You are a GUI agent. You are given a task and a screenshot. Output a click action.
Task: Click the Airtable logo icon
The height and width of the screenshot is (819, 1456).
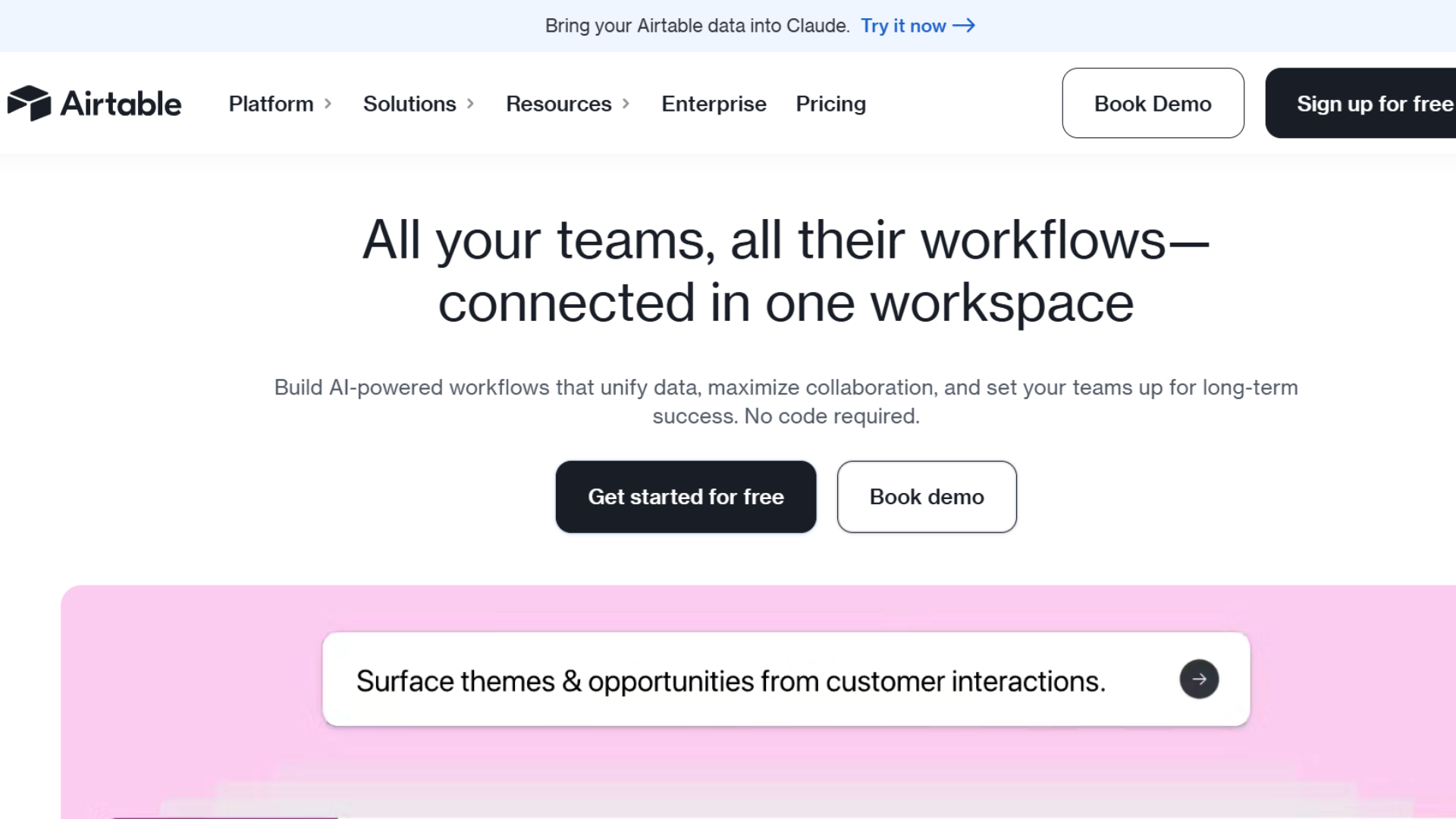pyautogui.click(x=29, y=103)
